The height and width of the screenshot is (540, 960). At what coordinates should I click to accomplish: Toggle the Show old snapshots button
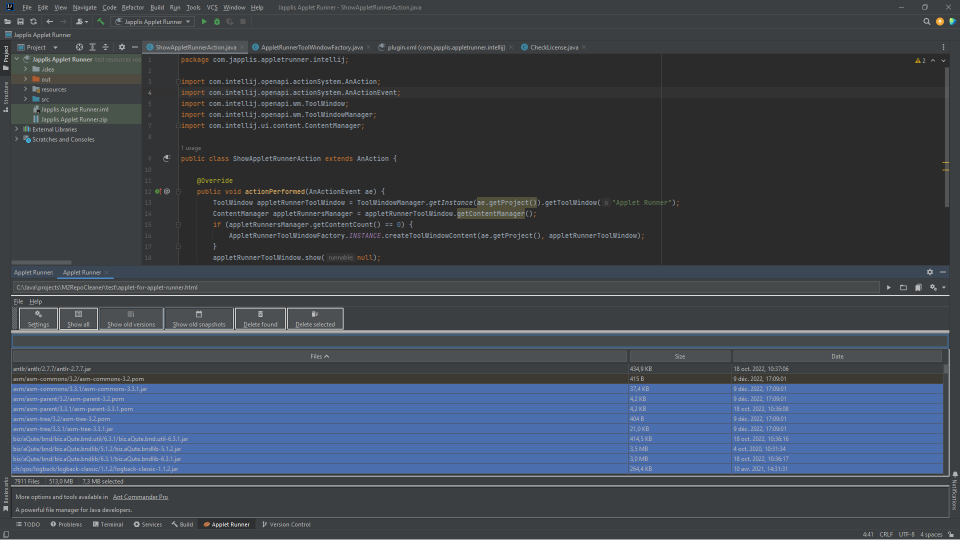click(199, 318)
